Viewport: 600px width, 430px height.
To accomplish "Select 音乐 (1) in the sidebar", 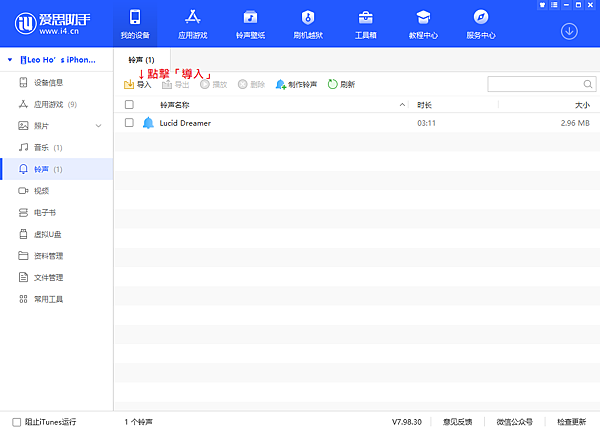I will (56, 147).
